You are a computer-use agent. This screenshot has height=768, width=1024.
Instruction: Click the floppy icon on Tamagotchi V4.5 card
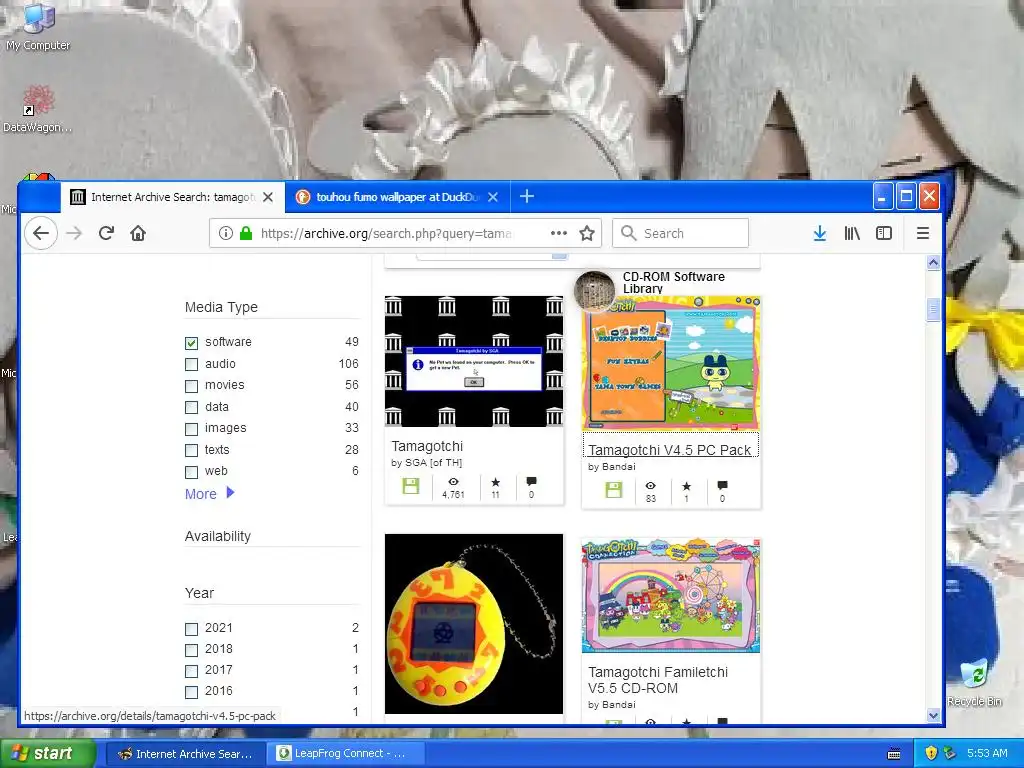pos(614,490)
